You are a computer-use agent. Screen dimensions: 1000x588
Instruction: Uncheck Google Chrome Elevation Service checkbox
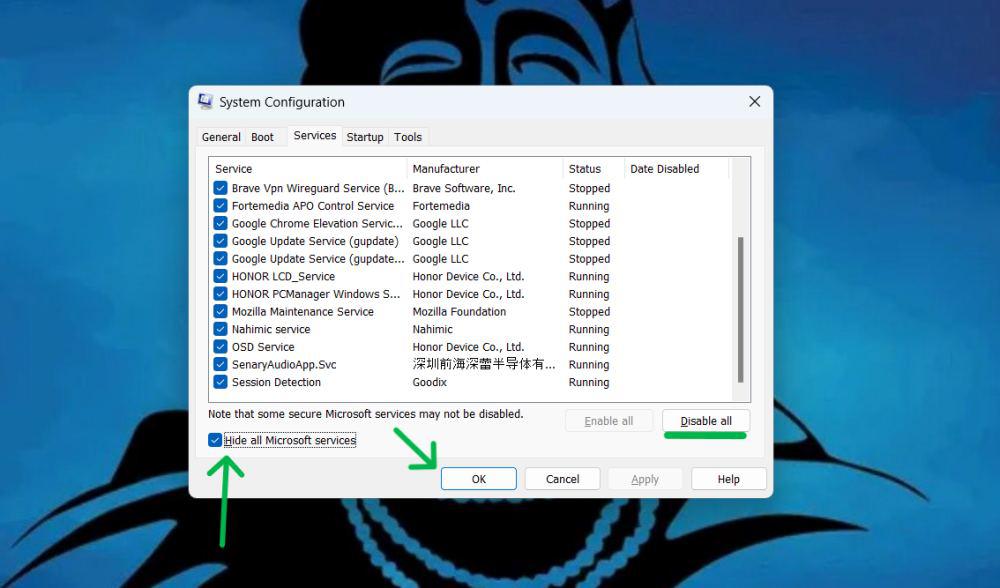coord(220,223)
